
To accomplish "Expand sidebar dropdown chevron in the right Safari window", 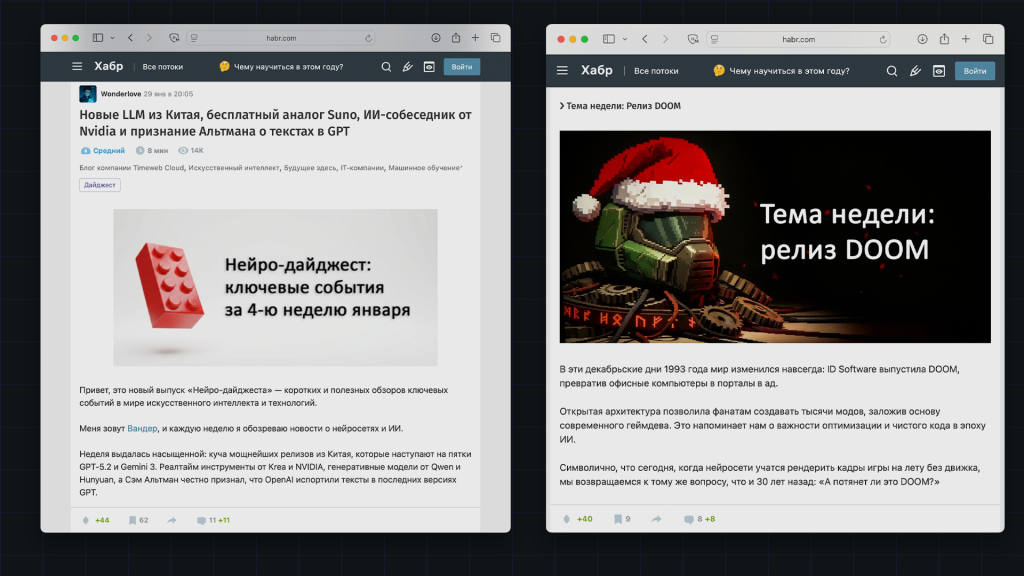I will (x=624, y=39).
